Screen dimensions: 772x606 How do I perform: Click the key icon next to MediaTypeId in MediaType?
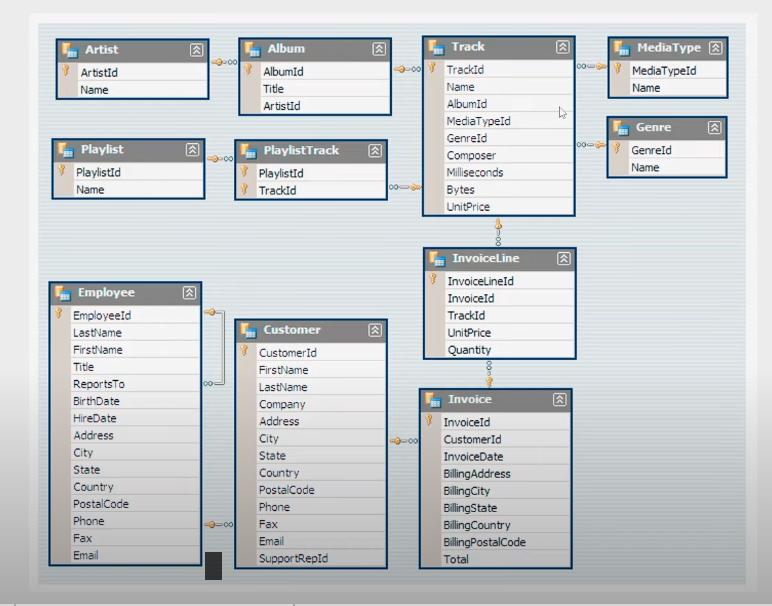(x=618, y=70)
